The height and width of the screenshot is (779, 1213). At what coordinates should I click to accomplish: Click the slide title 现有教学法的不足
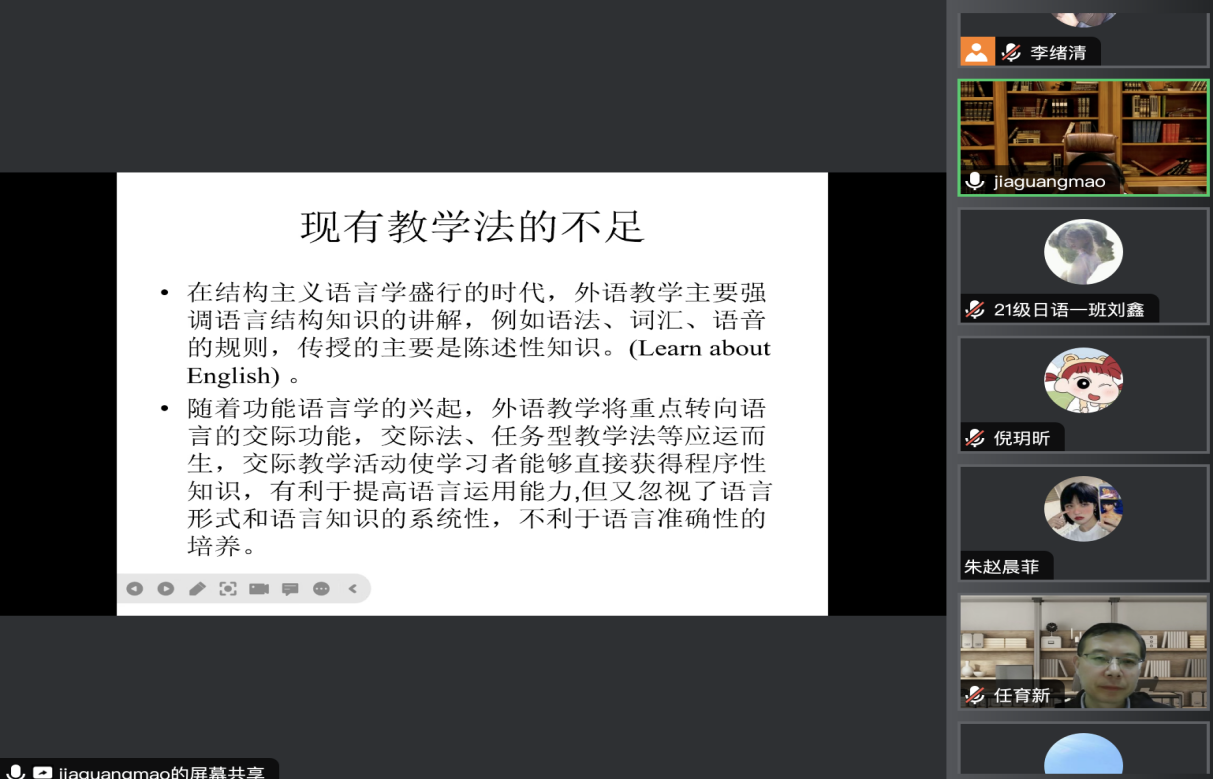pos(472,227)
